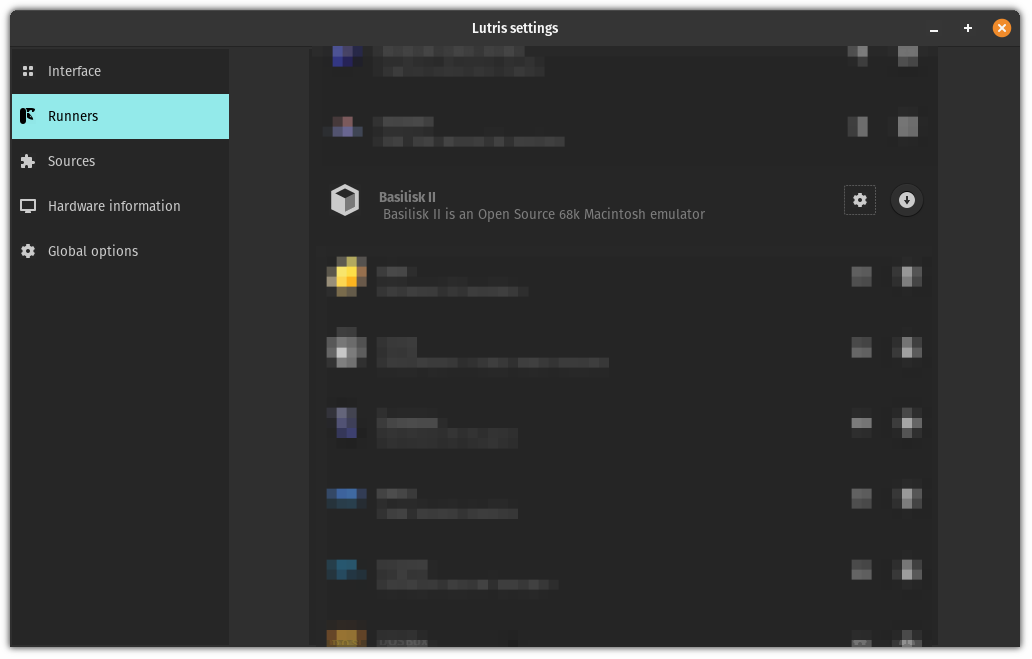This screenshot has width=1032, height=659.
Task: Click the Basilisk II download arrow icon
Action: (907, 200)
